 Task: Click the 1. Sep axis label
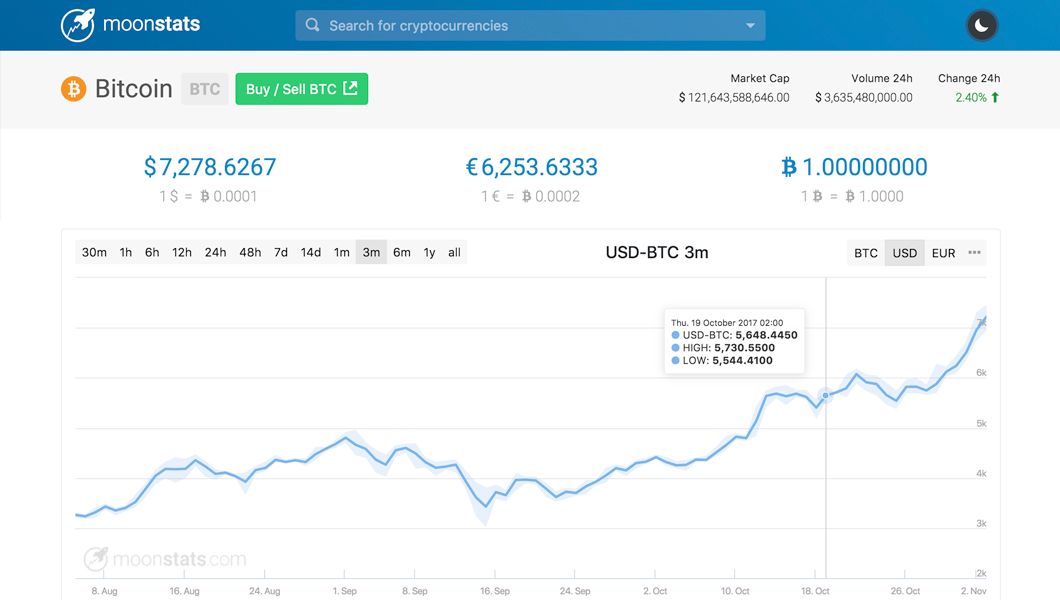point(344,591)
